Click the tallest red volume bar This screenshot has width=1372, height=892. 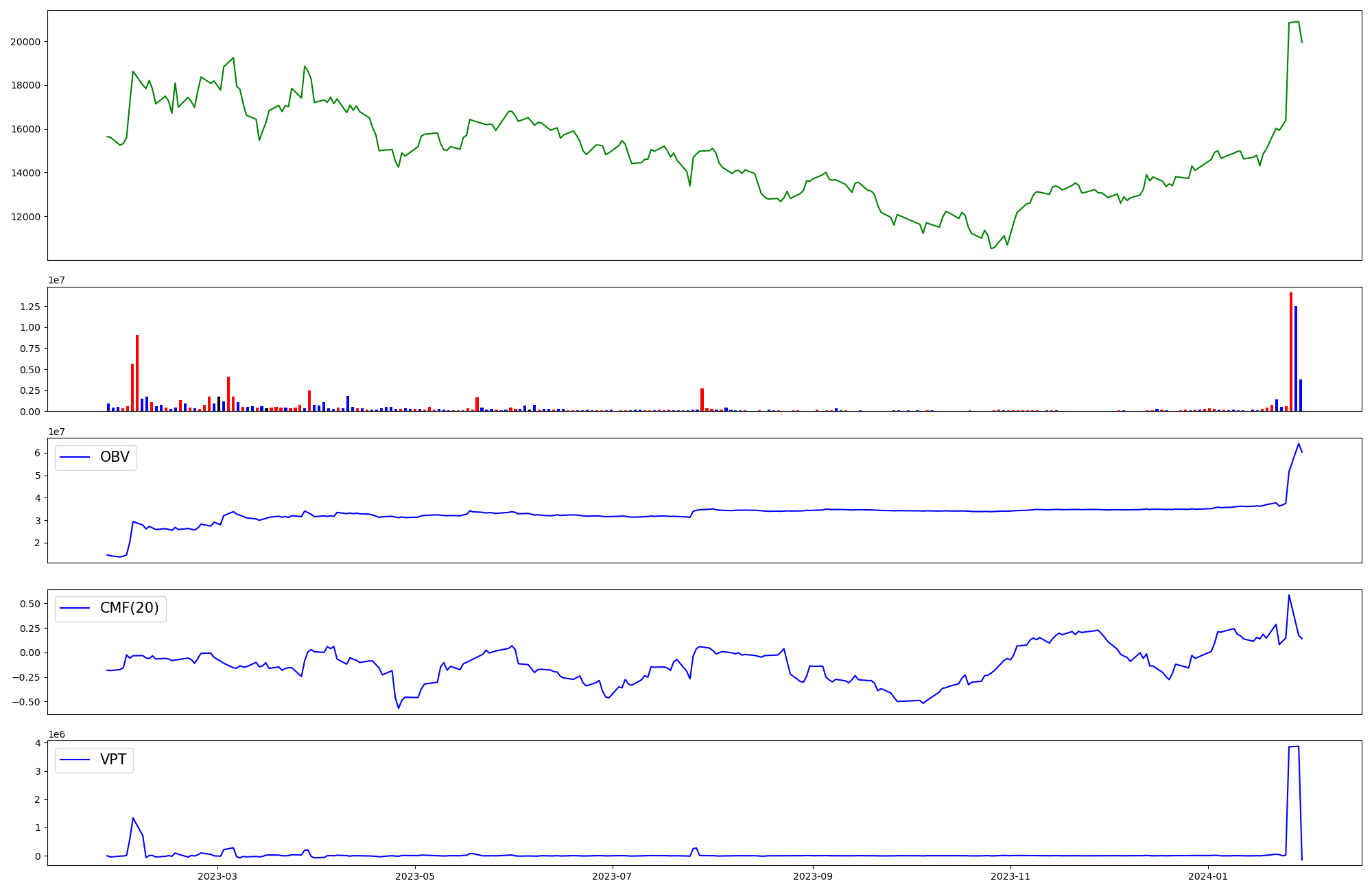[1291, 350]
